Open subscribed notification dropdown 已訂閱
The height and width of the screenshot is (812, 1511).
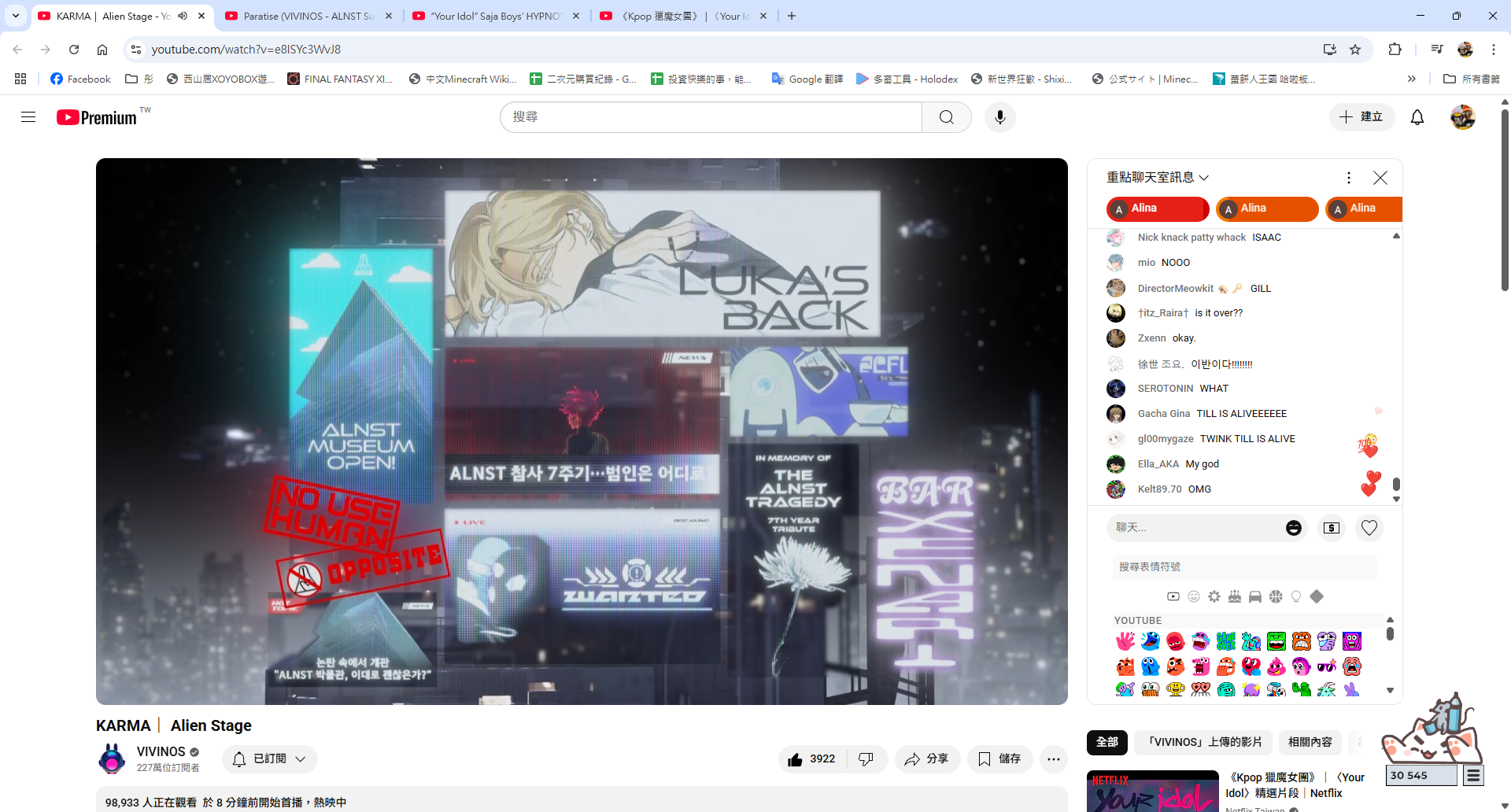[269, 759]
